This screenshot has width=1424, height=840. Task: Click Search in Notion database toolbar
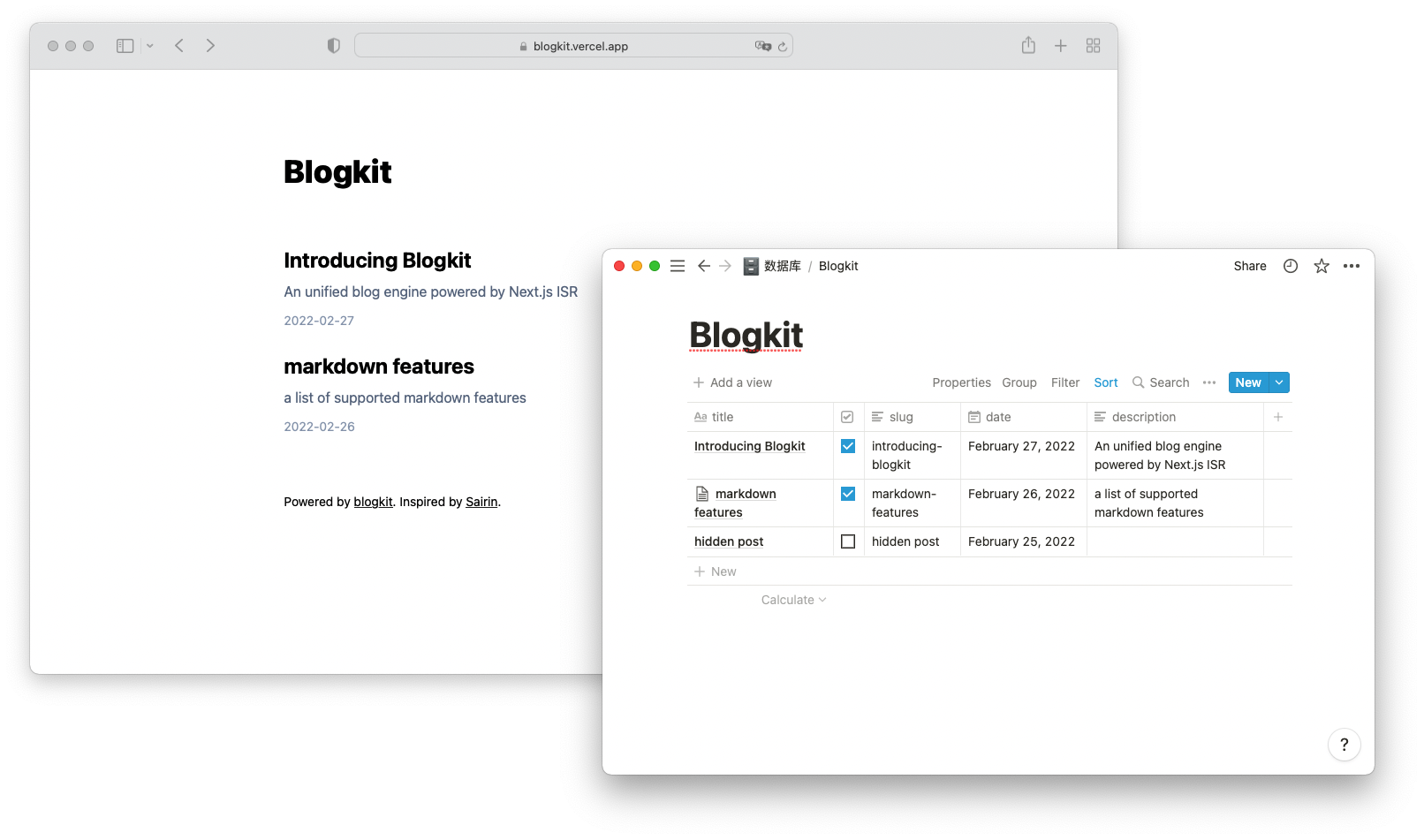[x=1161, y=382]
